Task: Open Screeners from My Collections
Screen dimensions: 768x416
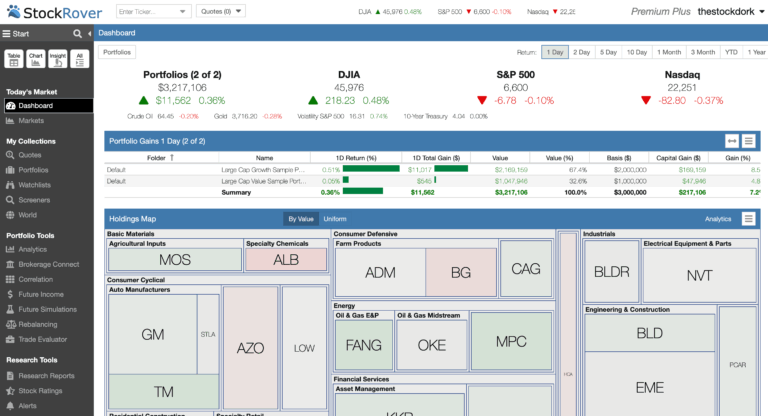Action: 34,199
